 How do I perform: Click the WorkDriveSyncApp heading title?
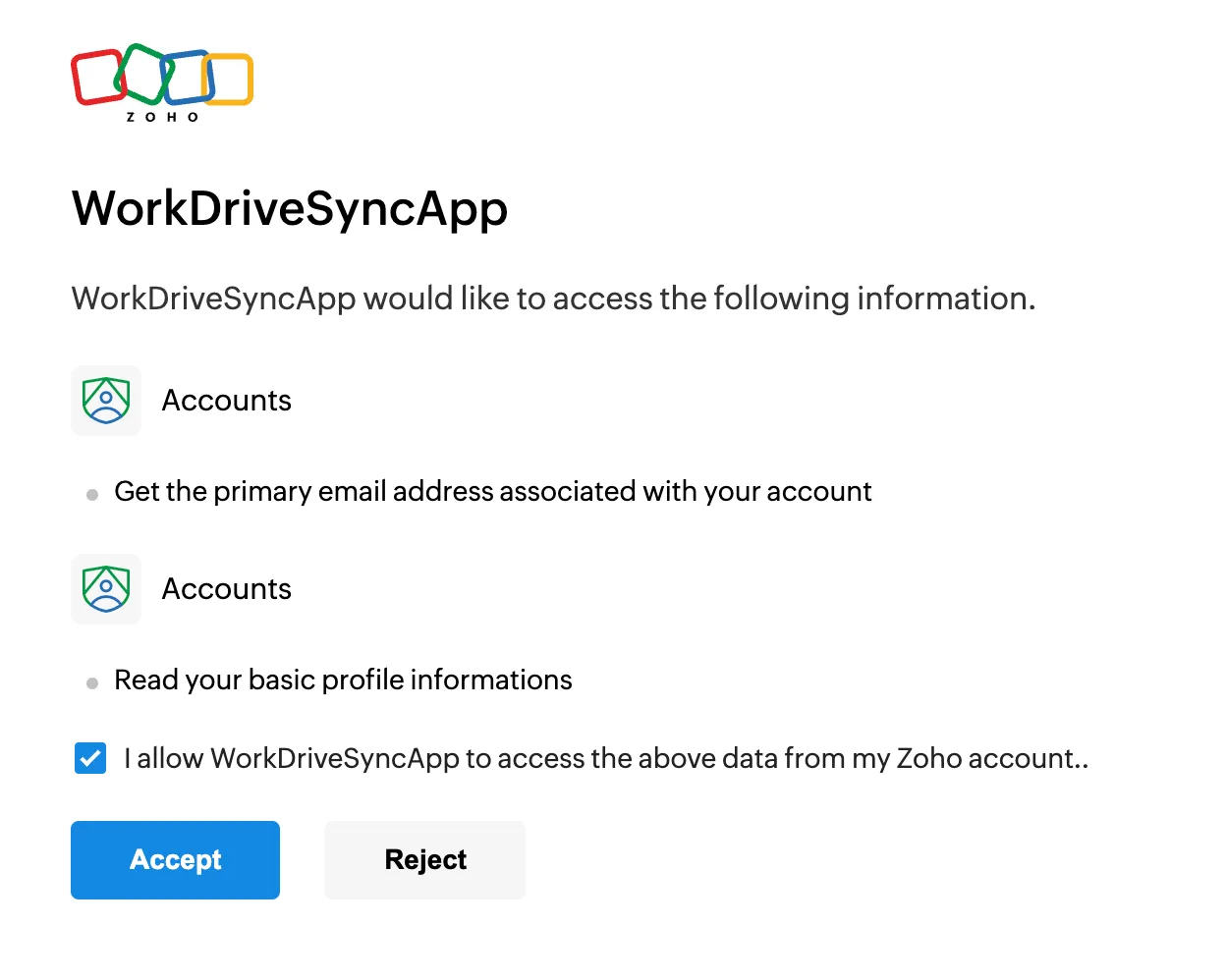coord(290,208)
